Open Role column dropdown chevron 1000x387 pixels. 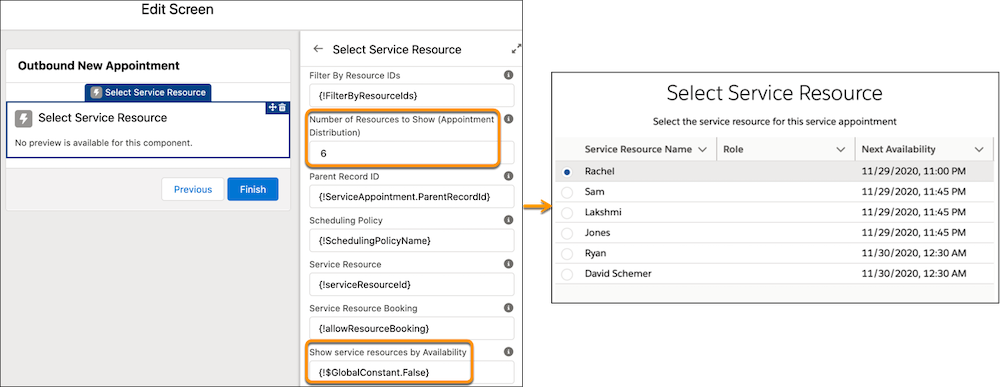coord(840,150)
